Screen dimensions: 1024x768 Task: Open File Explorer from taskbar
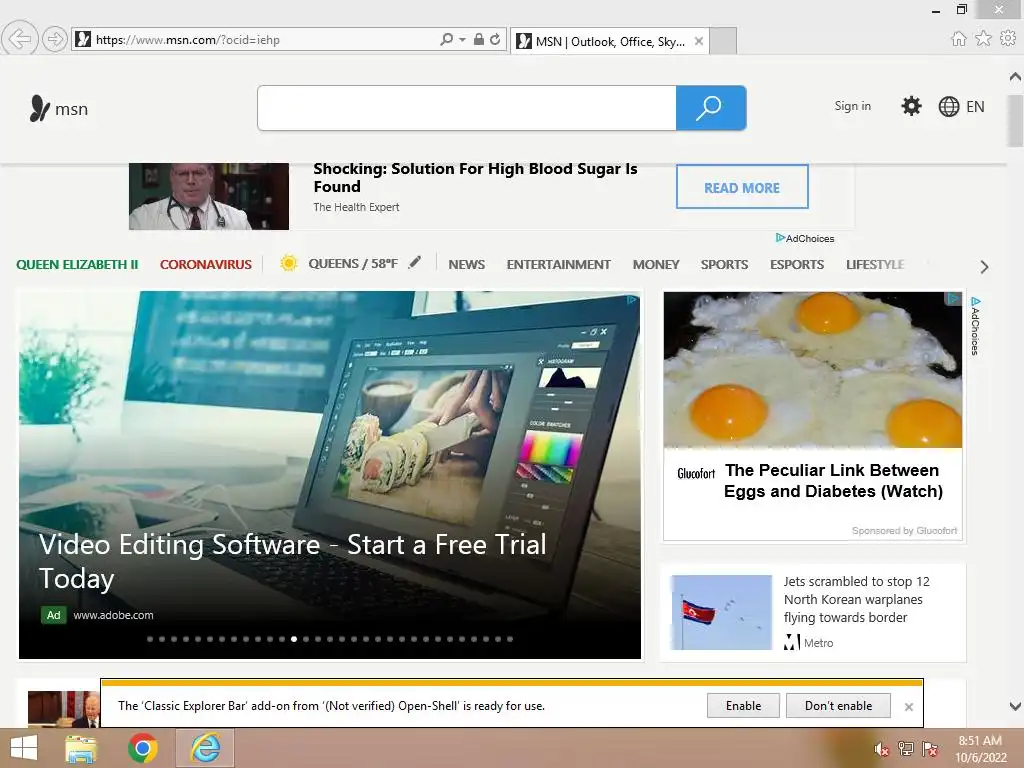click(81, 748)
